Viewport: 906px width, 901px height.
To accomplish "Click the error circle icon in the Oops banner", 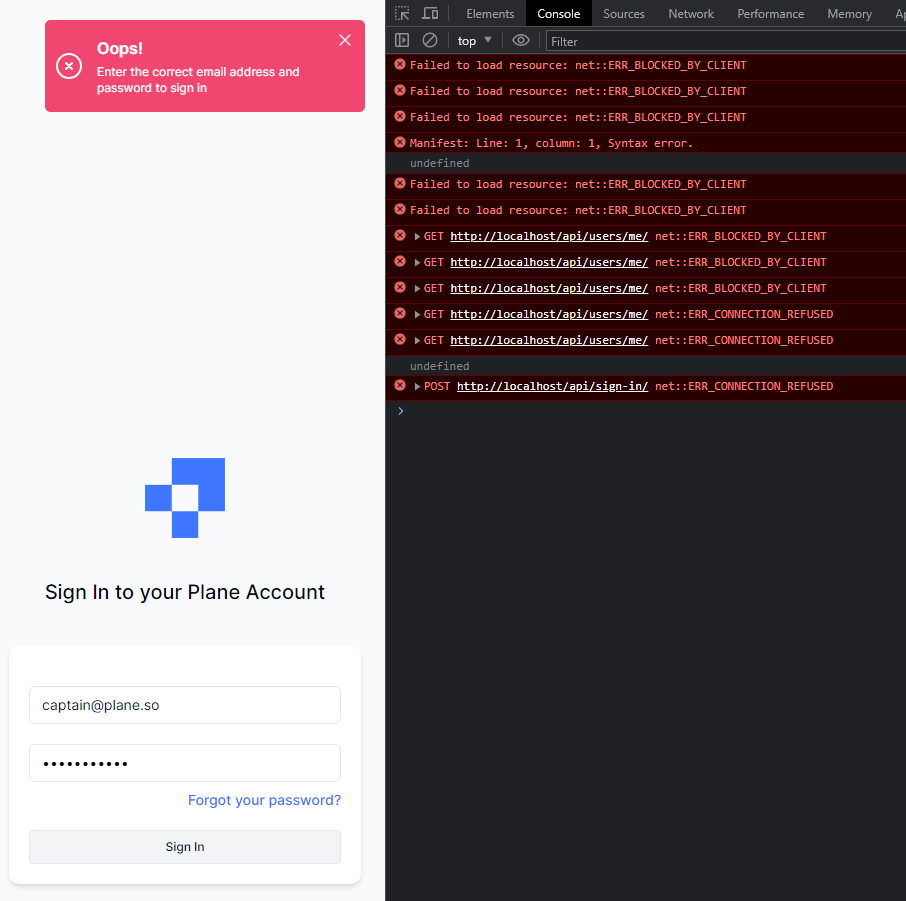I will 68,66.
